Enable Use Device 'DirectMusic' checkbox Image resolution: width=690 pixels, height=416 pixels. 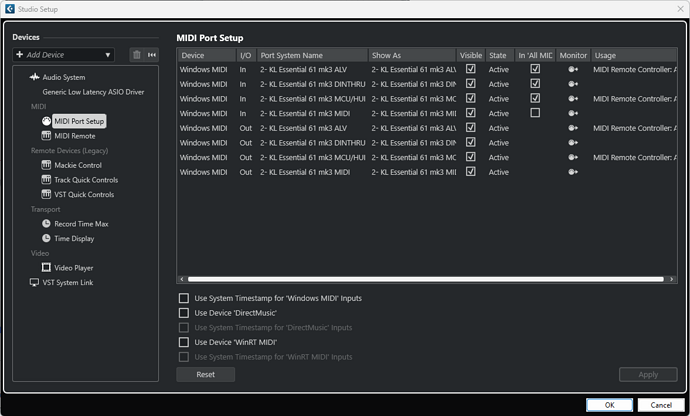click(184, 313)
